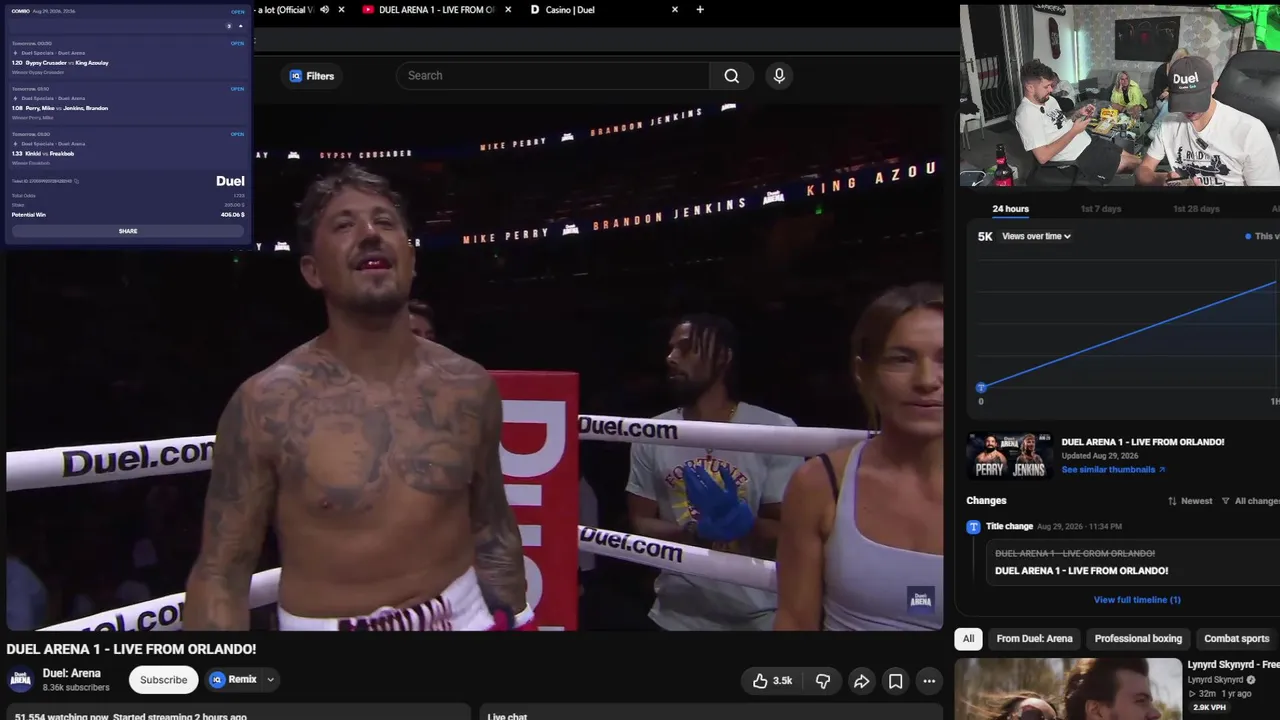Select the 24 hours stats tab
Screen dimensions: 1280x720
pyautogui.click(x=1010, y=209)
